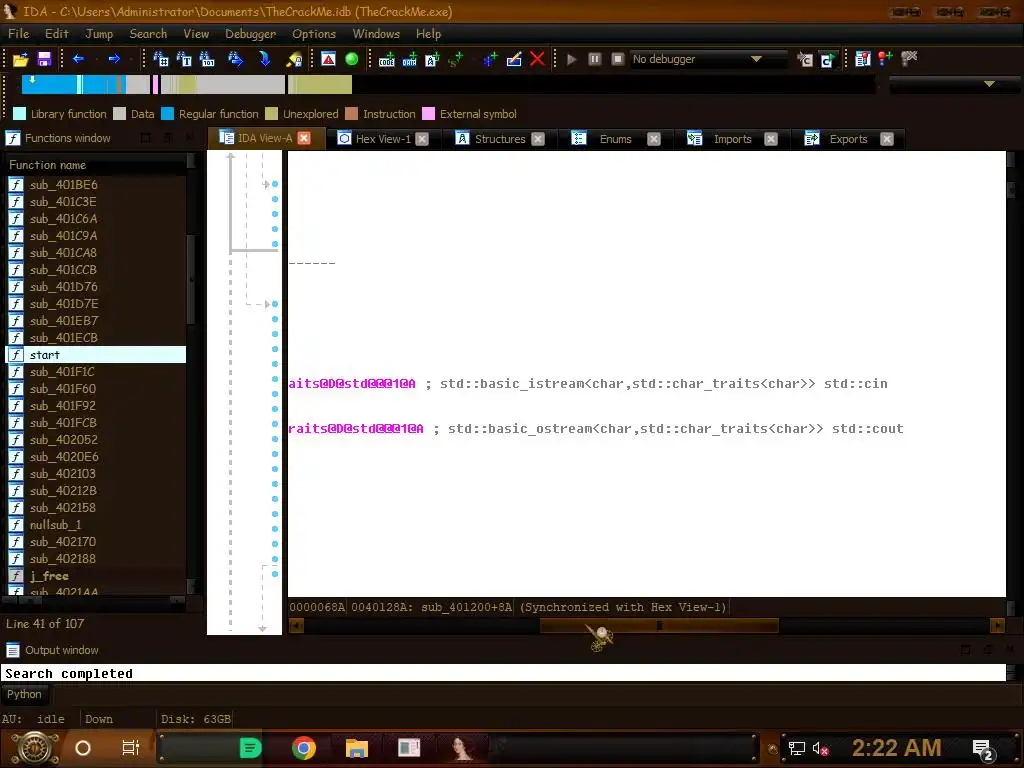Select function sub_401BE6 in the list
Viewport: 1024px width, 768px height.
[96, 185]
